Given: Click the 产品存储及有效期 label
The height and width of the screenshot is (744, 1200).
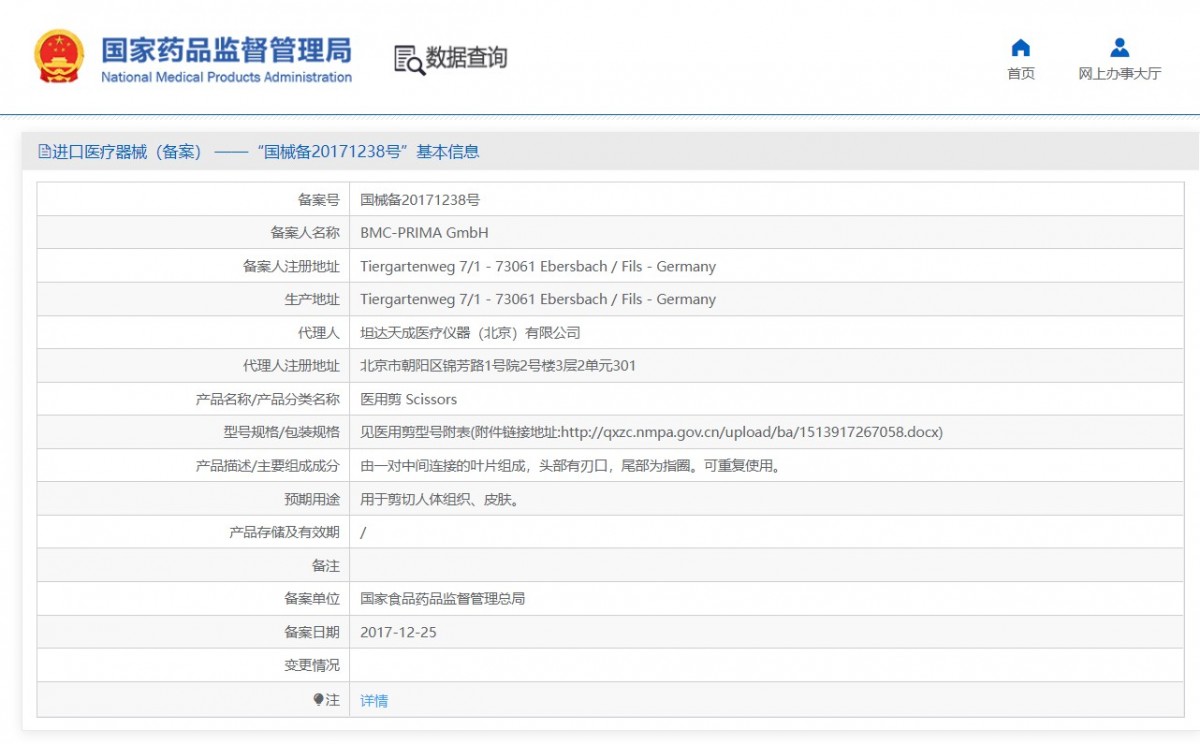Looking at the screenshot, I should tap(284, 533).
